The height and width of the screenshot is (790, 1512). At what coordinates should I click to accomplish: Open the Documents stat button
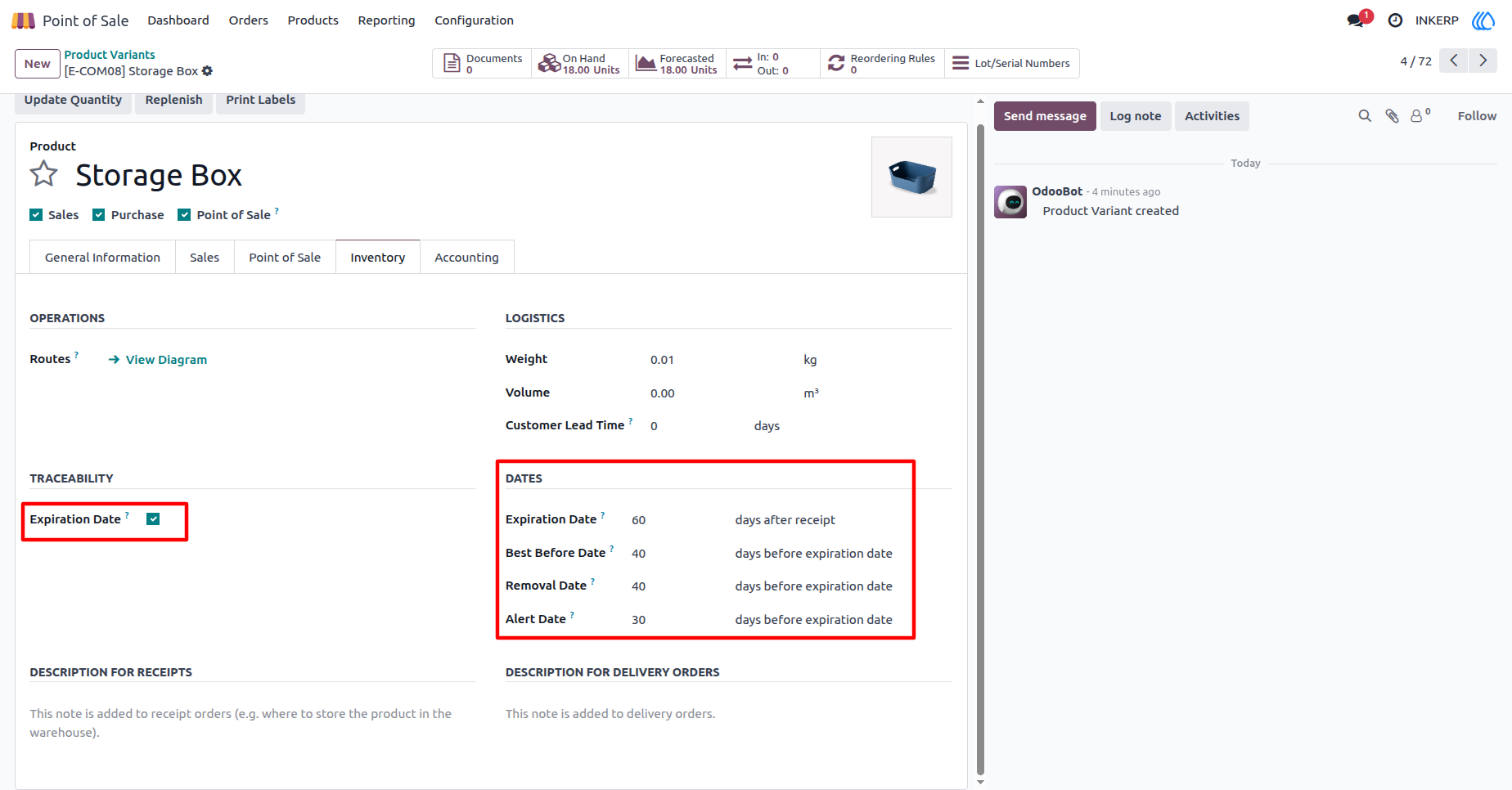click(x=482, y=64)
